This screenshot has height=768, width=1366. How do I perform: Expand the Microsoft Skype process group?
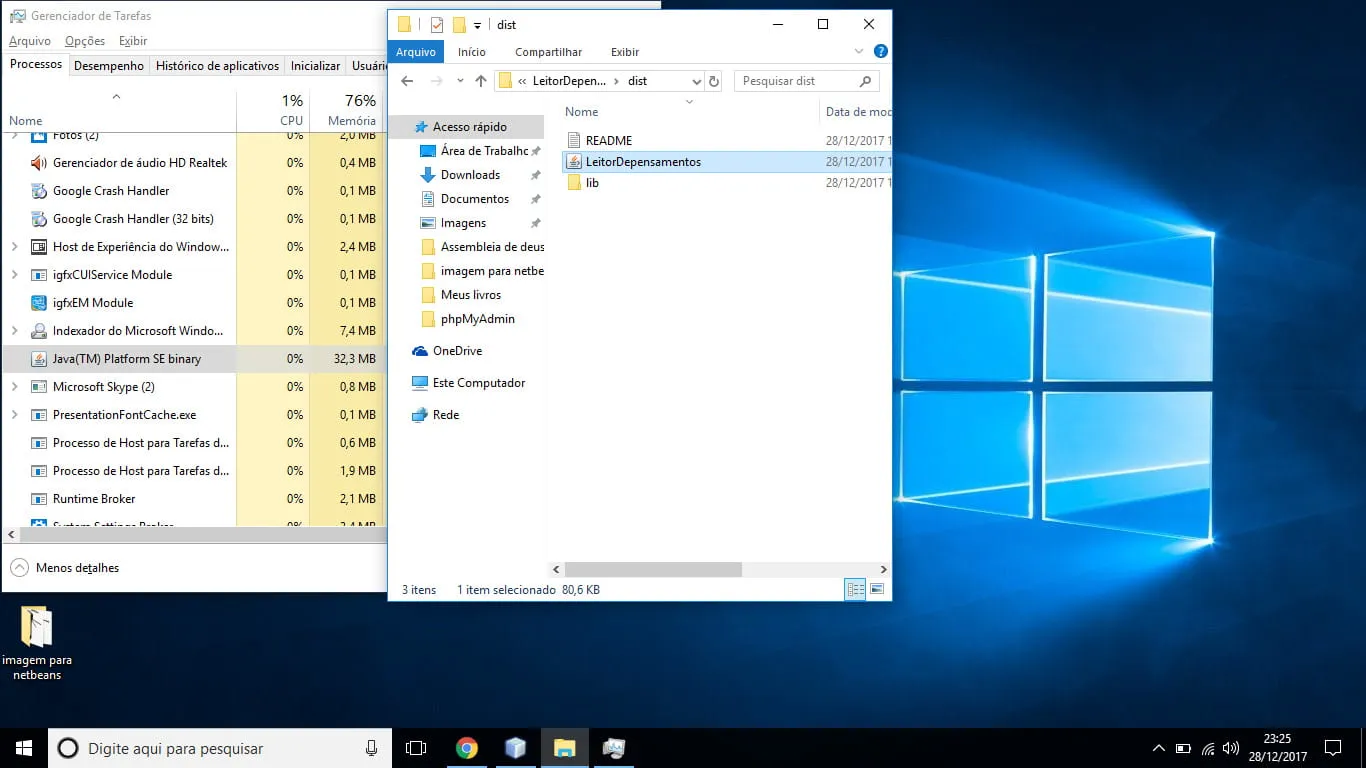14,387
